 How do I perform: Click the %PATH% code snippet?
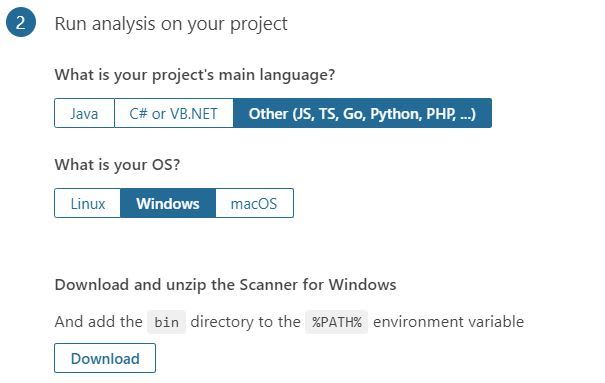337,322
